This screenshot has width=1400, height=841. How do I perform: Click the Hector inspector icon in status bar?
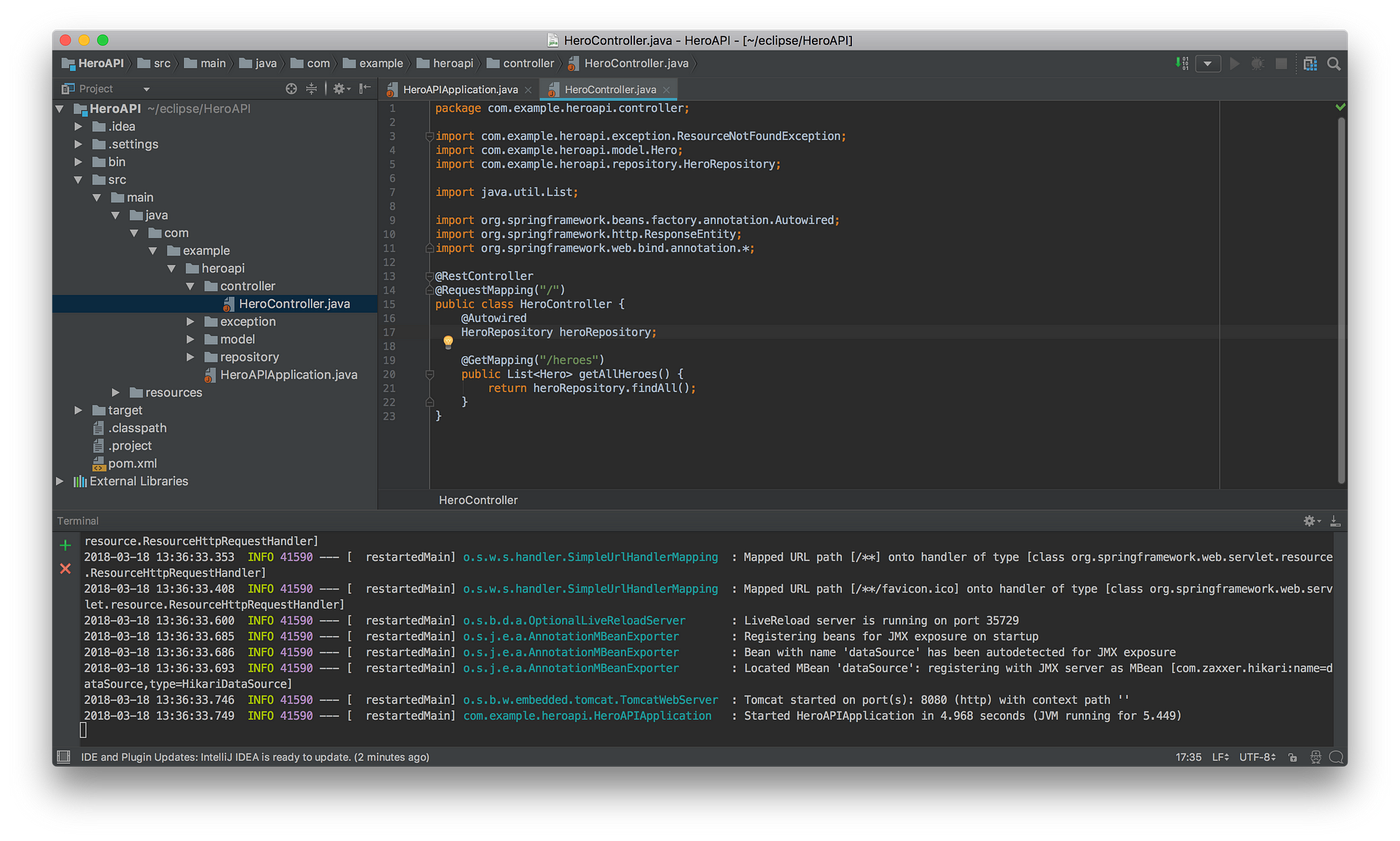pyautogui.click(x=1315, y=757)
